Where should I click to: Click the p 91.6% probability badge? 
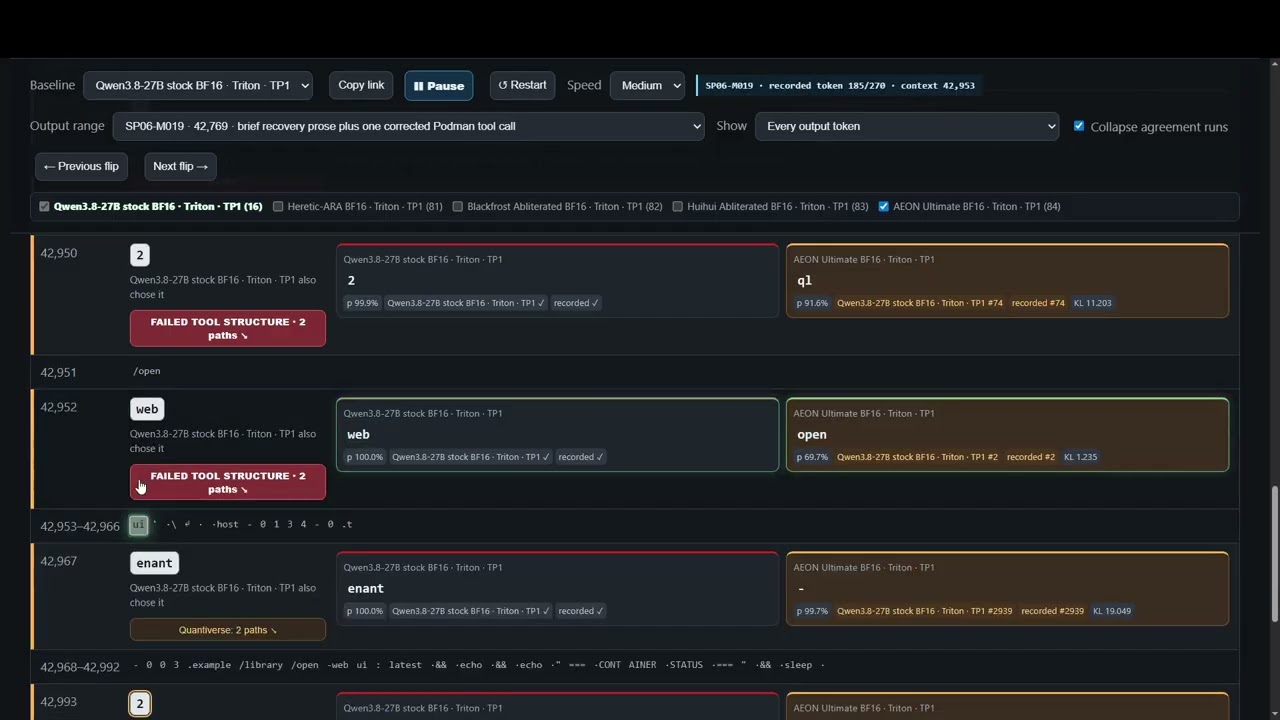tap(813, 303)
